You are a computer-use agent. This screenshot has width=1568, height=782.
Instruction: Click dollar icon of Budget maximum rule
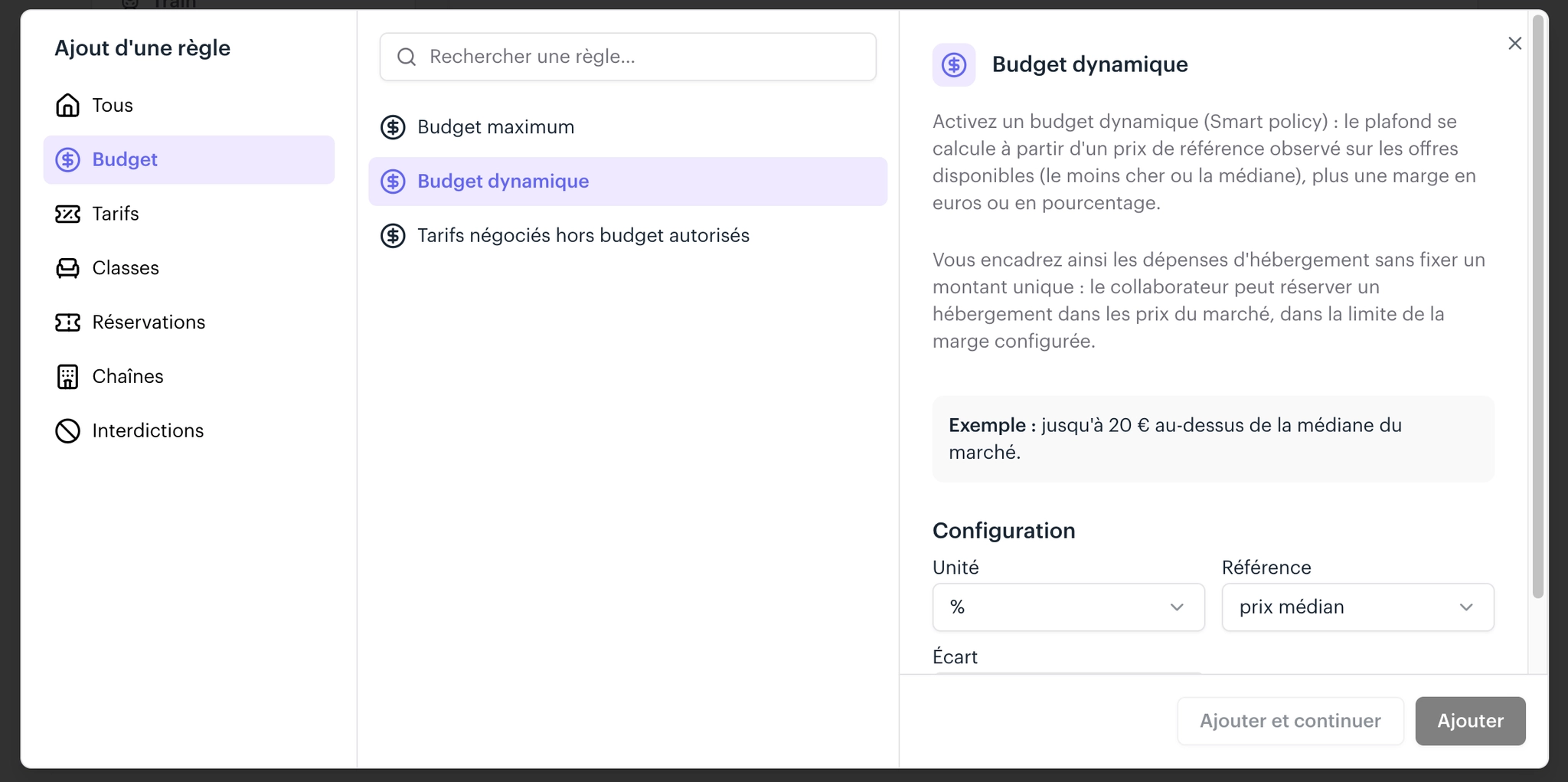click(x=393, y=127)
